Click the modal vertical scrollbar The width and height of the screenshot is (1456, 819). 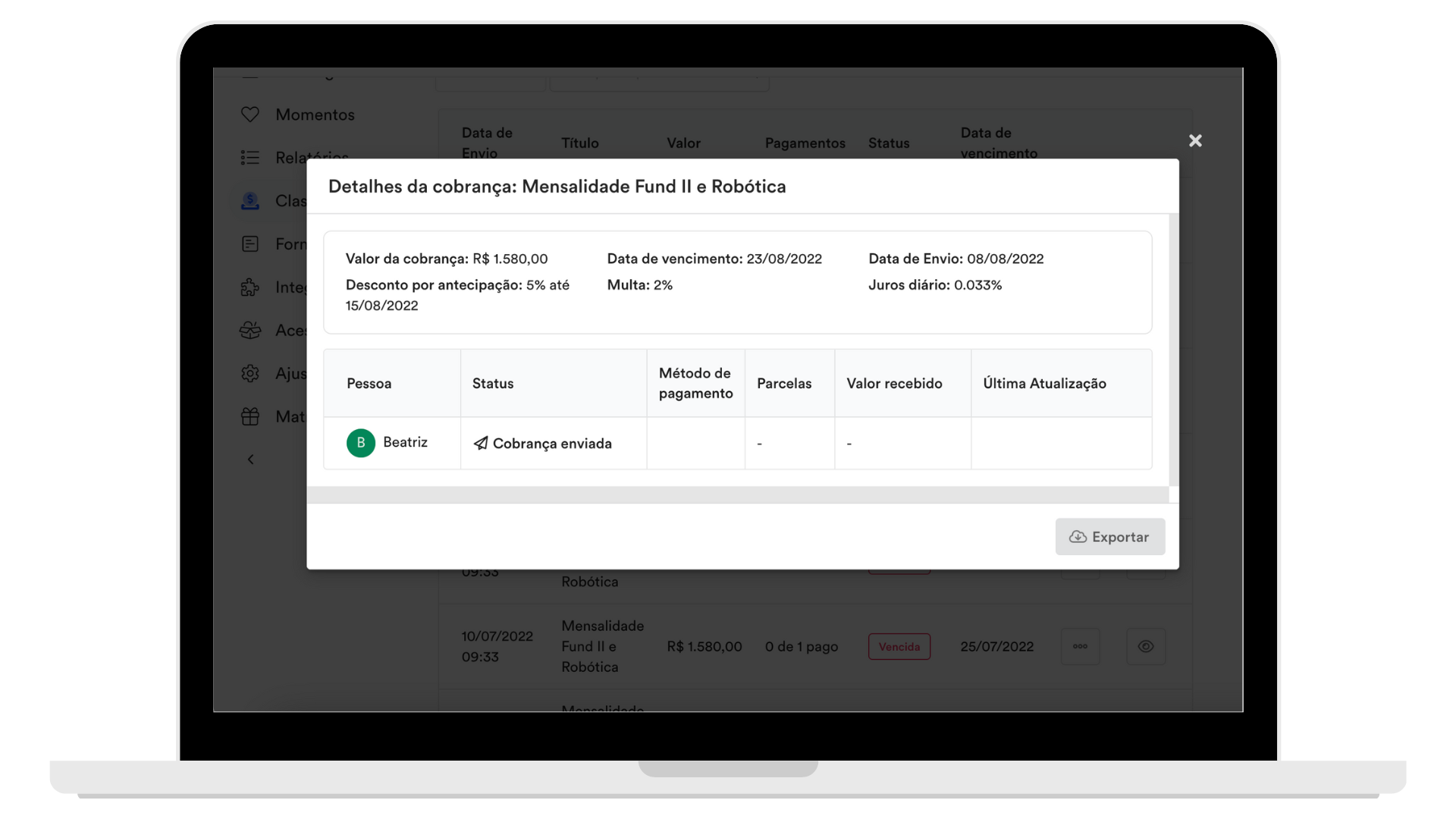click(x=1174, y=350)
